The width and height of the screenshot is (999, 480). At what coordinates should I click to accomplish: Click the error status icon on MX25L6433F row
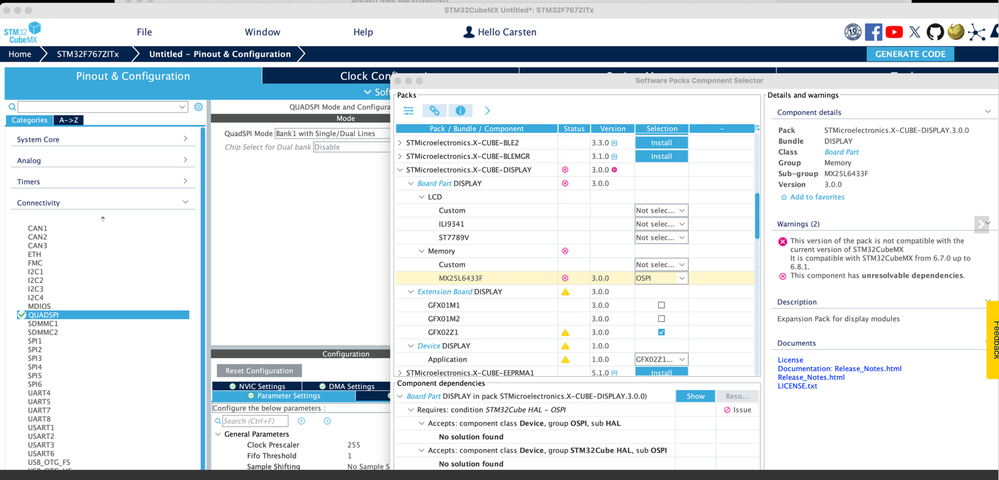pos(564,278)
